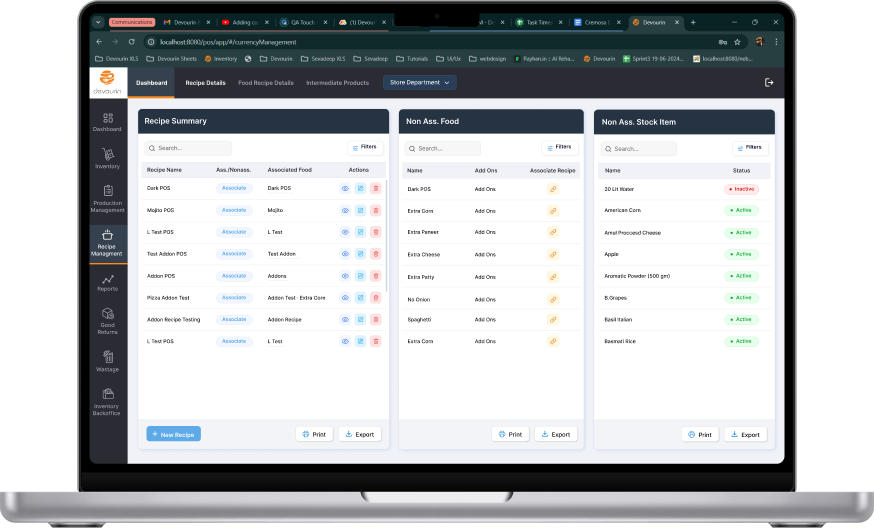Open Filters in Non Ass. Food panel
874x528 pixels.
[x=560, y=147]
